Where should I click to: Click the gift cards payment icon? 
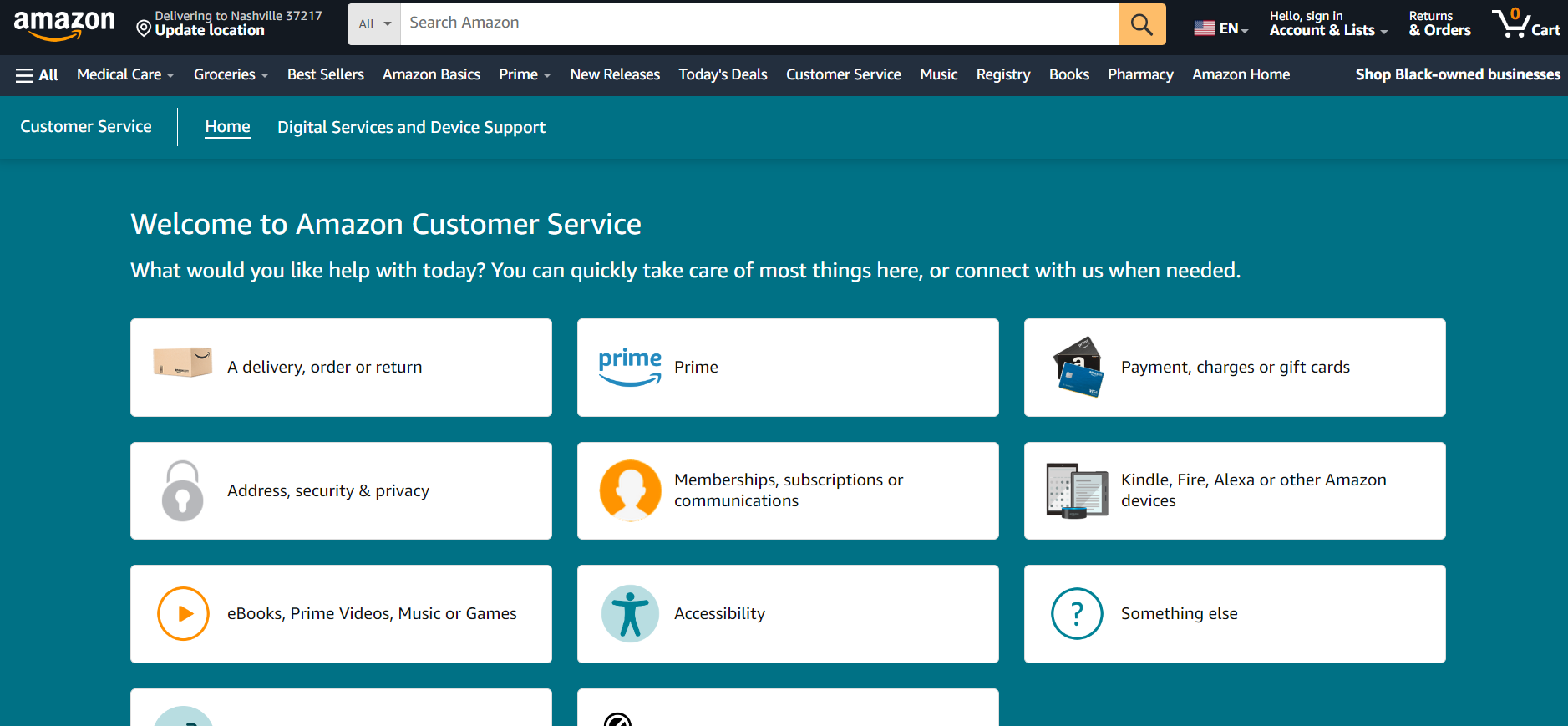click(x=1078, y=367)
